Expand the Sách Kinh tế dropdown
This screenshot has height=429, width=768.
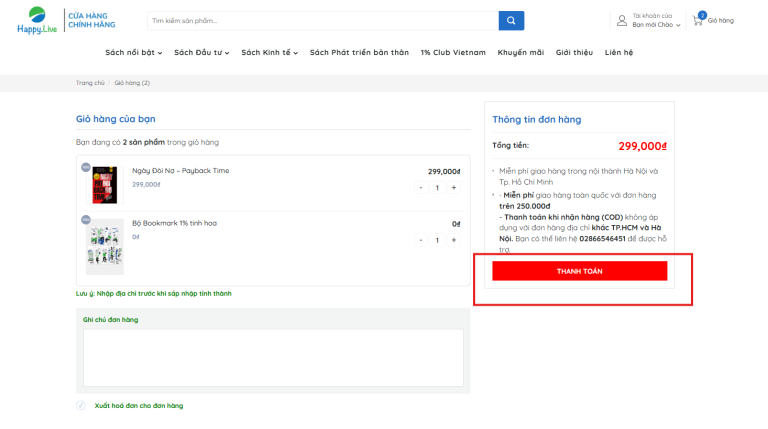click(269, 52)
